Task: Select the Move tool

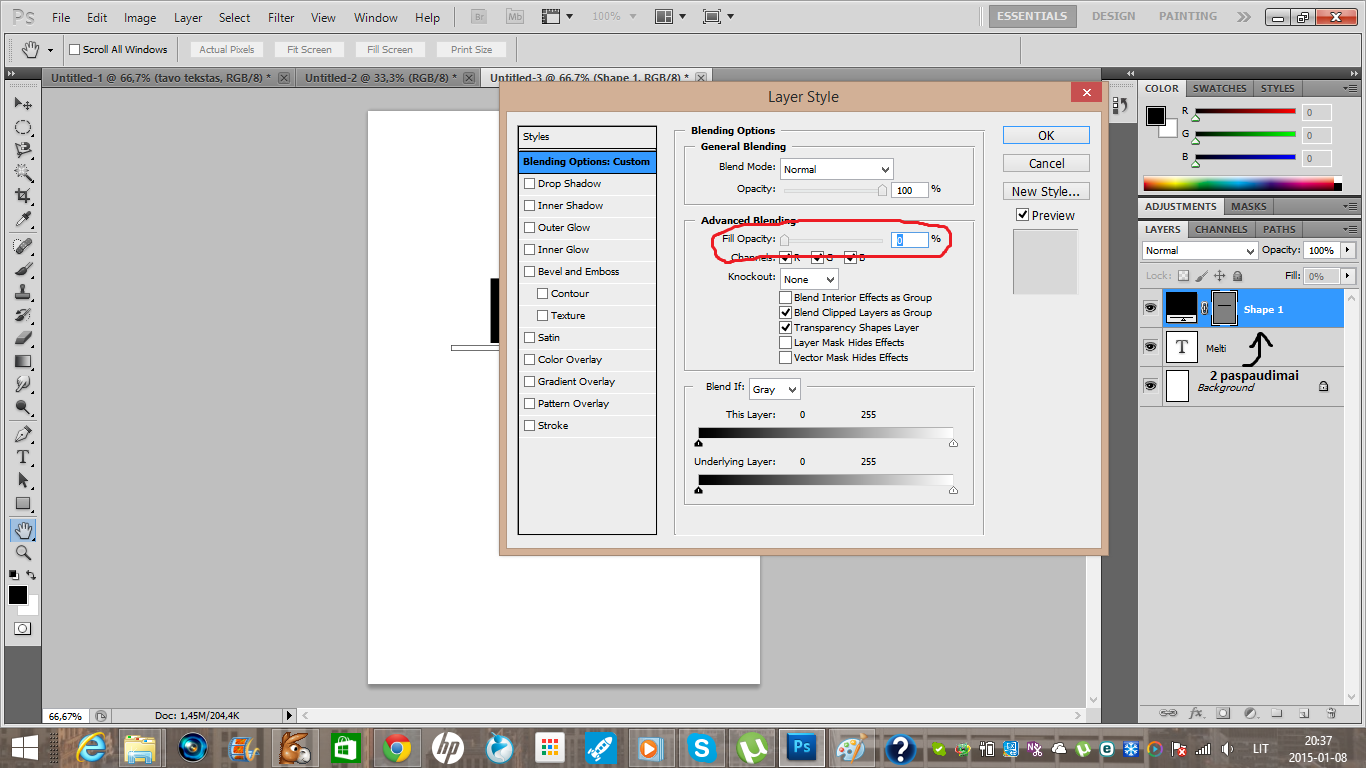Action: pos(22,104)
